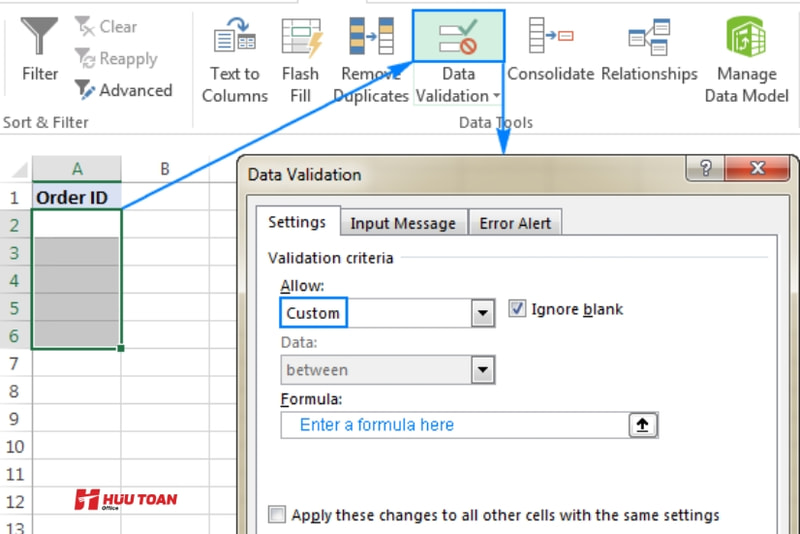This screenshot has width=800, height=534.
Task: Click the Data Validation icon
Action: click(x=458, y=37)
